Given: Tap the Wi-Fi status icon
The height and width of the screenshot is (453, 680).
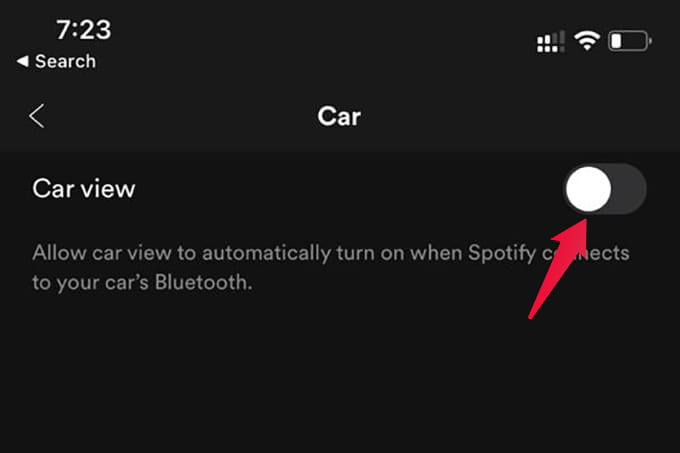Looking at the screenshot, I should click(x=587, y=41).
